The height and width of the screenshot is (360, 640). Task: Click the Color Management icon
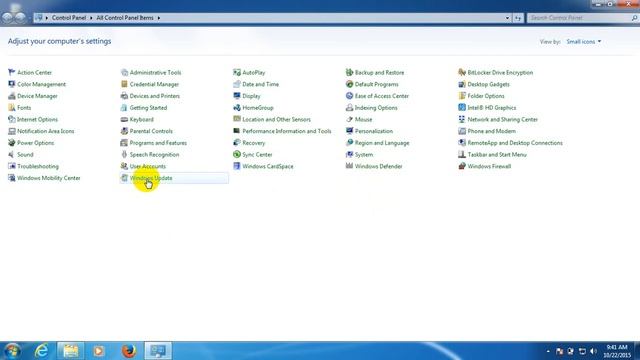[11, 84]
